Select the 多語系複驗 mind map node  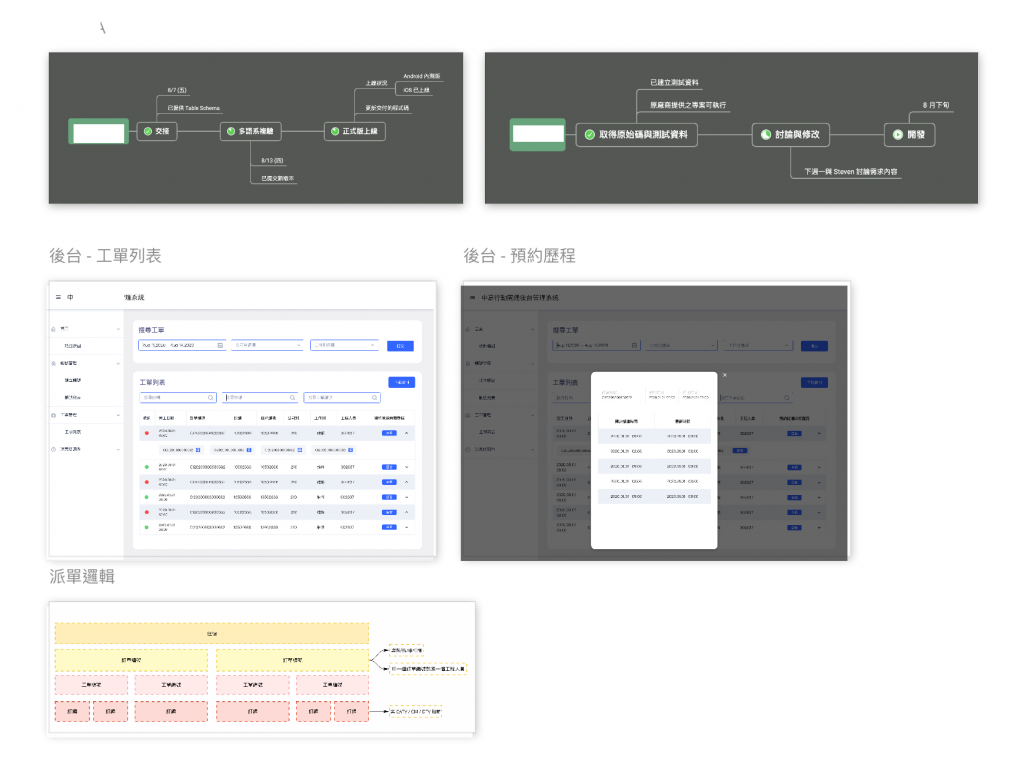click(251, 131)
